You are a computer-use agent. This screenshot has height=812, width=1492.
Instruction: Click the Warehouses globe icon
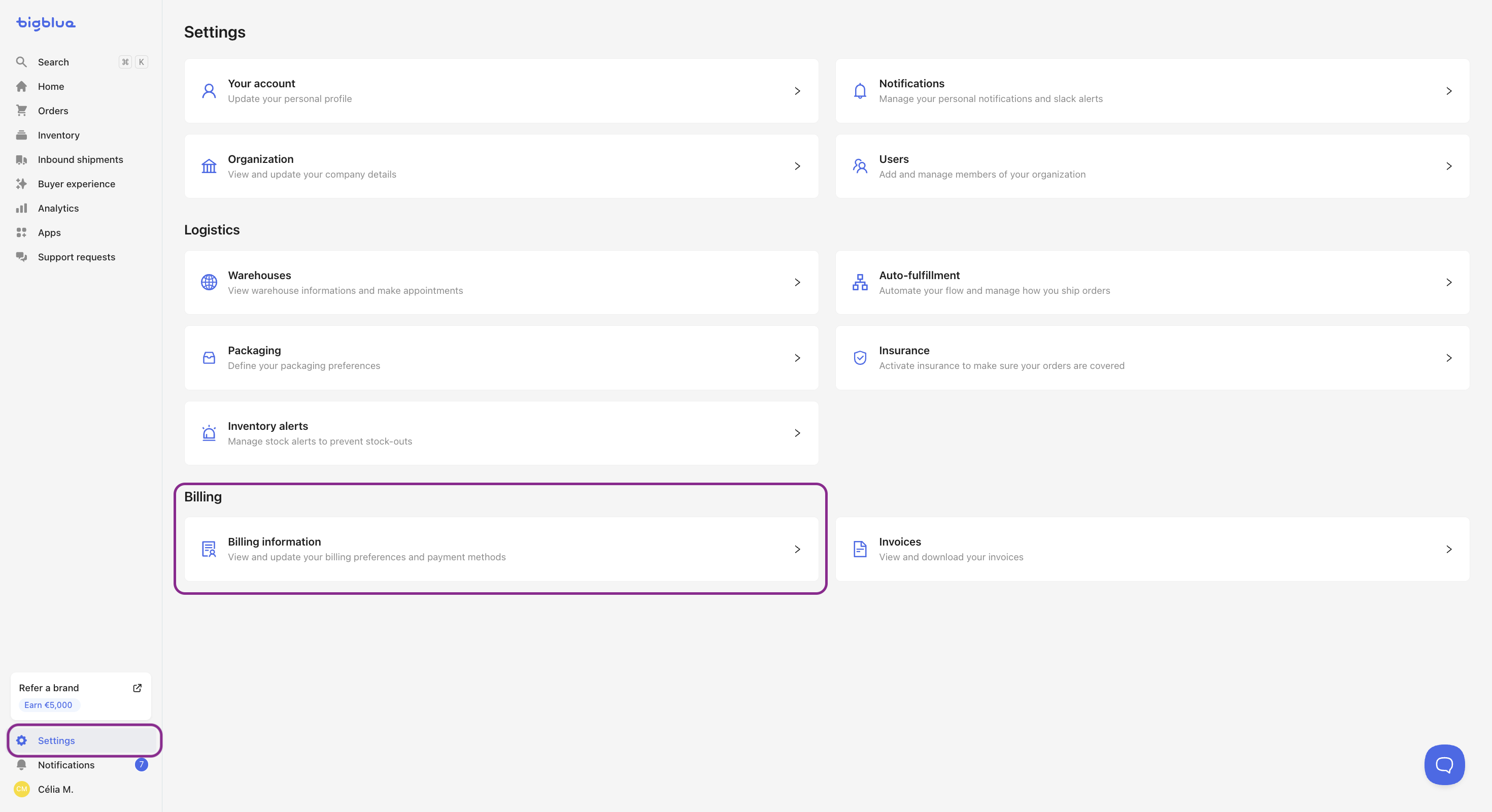209,283
